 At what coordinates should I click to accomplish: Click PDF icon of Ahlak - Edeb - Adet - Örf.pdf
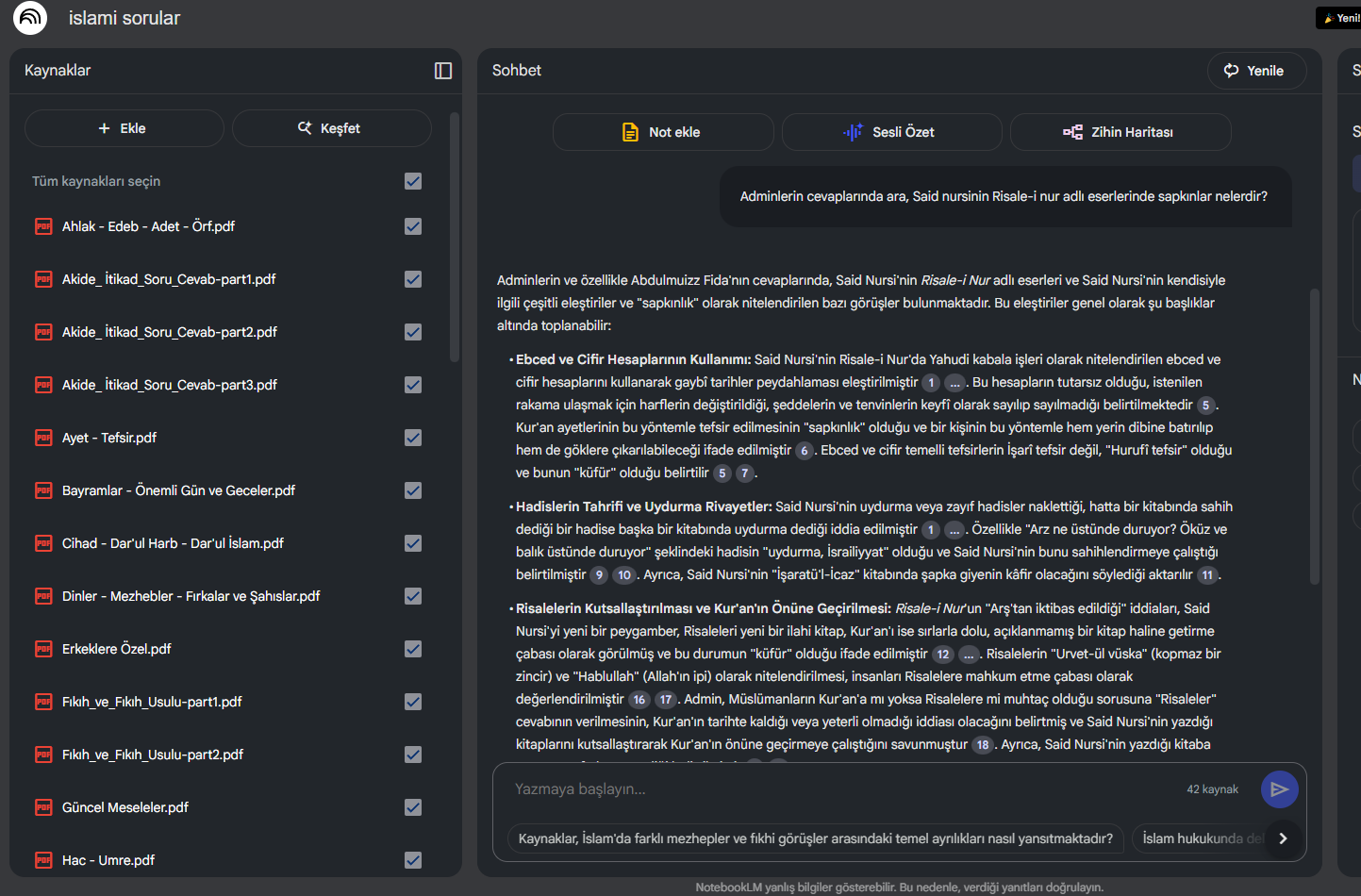click(x=43, y=226)
